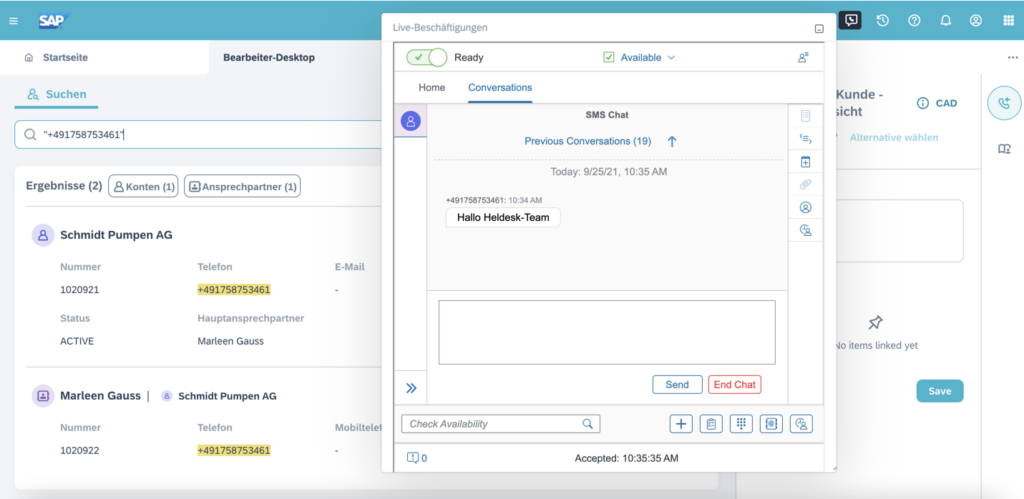This screenshot has width=1024, height=499.
Task: Switch to the Home tab
Action: pos(432,88)
